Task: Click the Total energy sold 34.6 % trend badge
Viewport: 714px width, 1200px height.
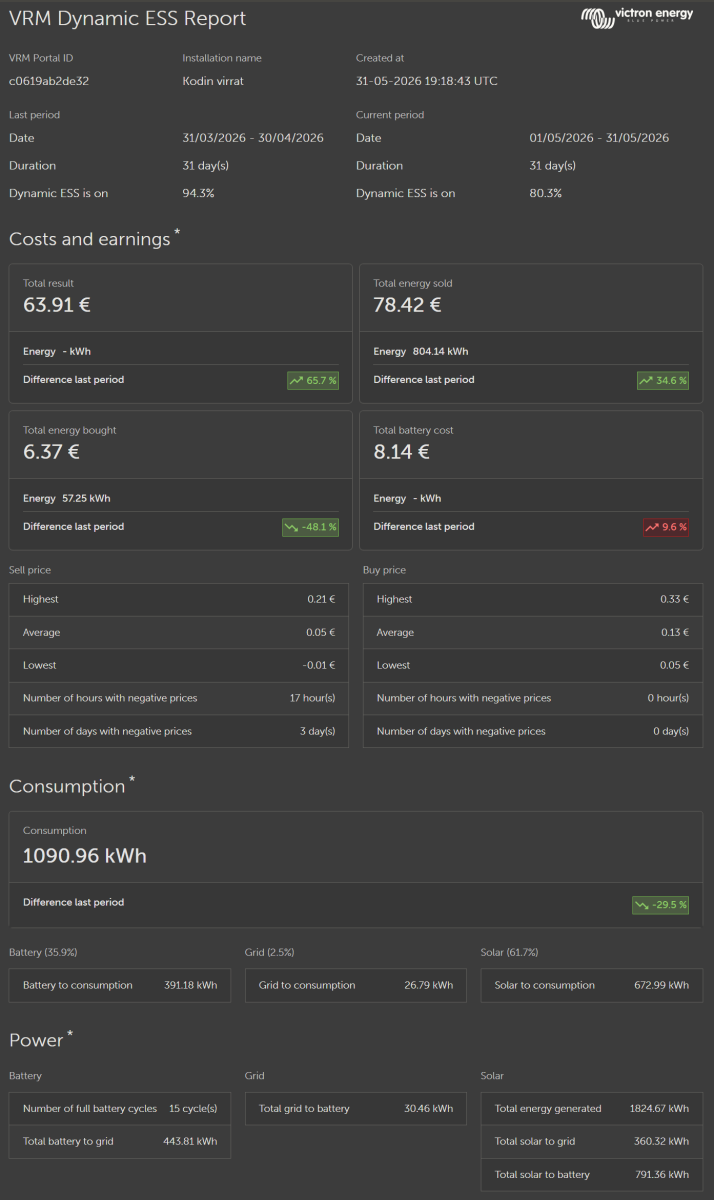Action: tap(663, 380)
